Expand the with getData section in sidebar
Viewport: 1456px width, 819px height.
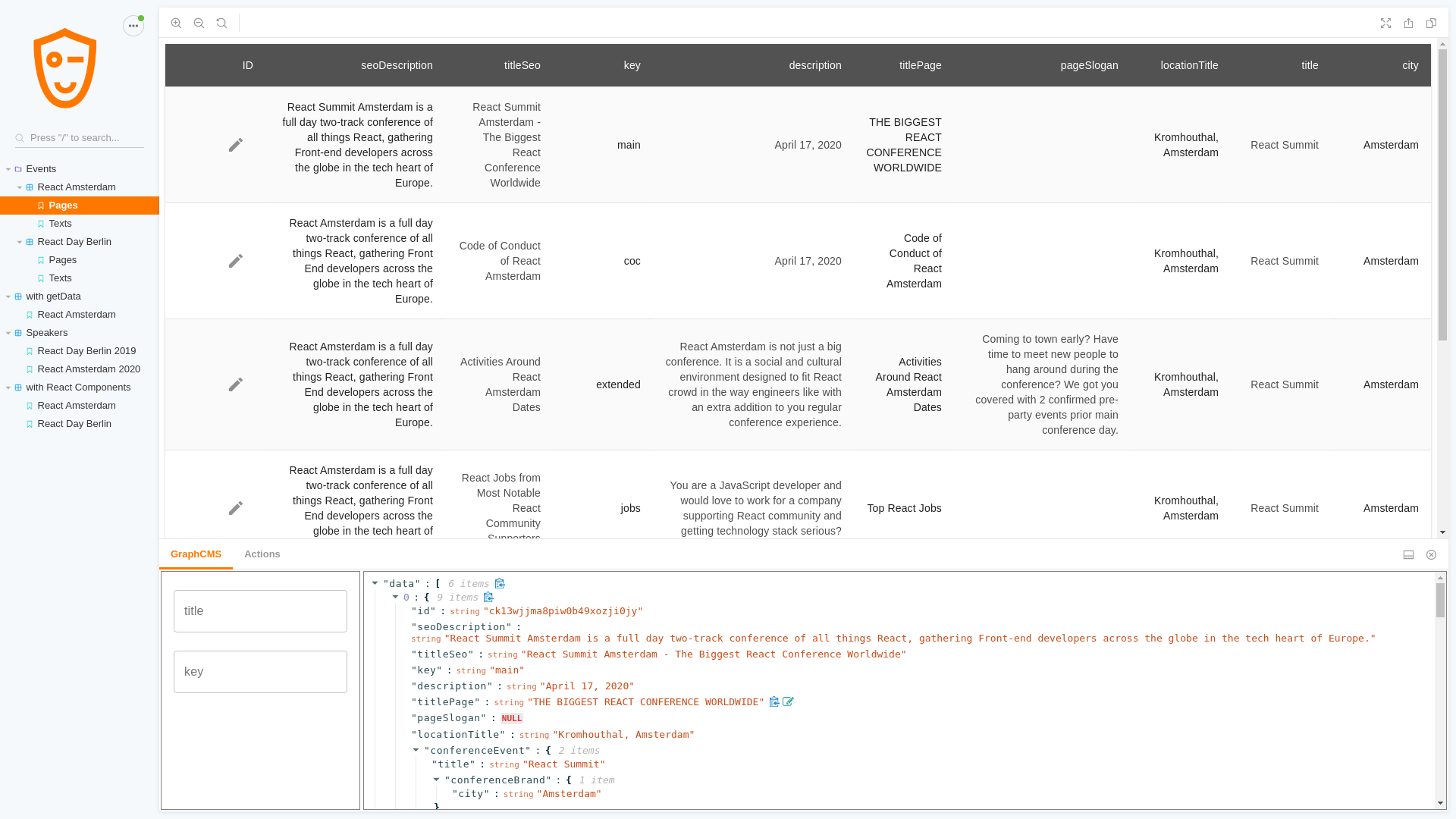click(8, 296)
